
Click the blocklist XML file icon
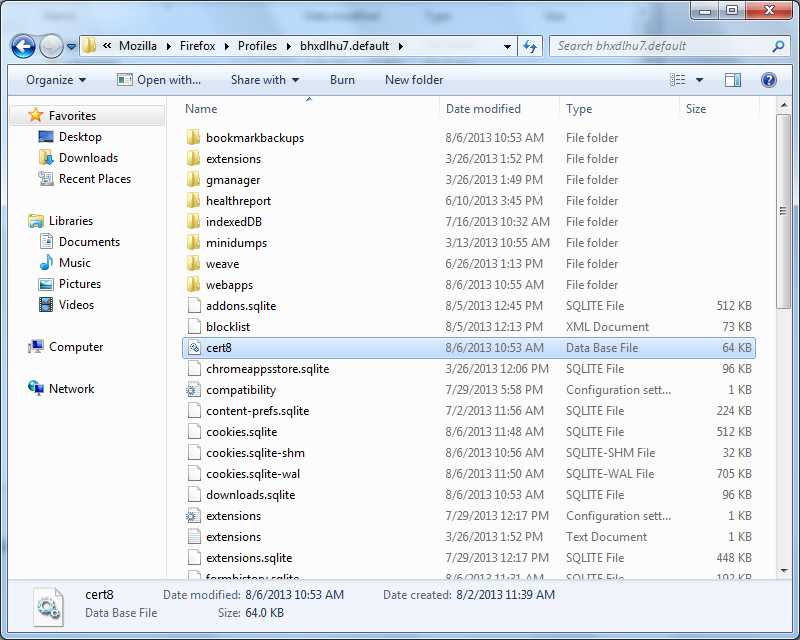coord(194,326)
